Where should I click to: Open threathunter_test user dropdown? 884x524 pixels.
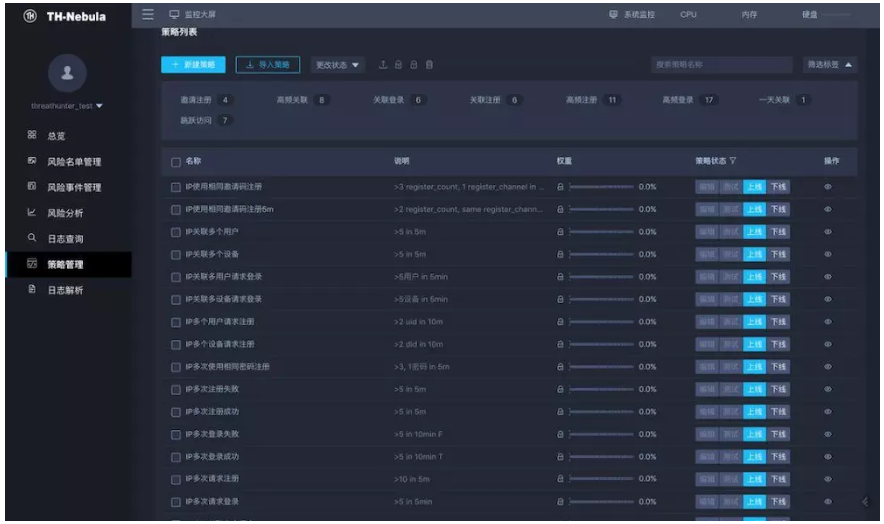(x=67, y=105)
